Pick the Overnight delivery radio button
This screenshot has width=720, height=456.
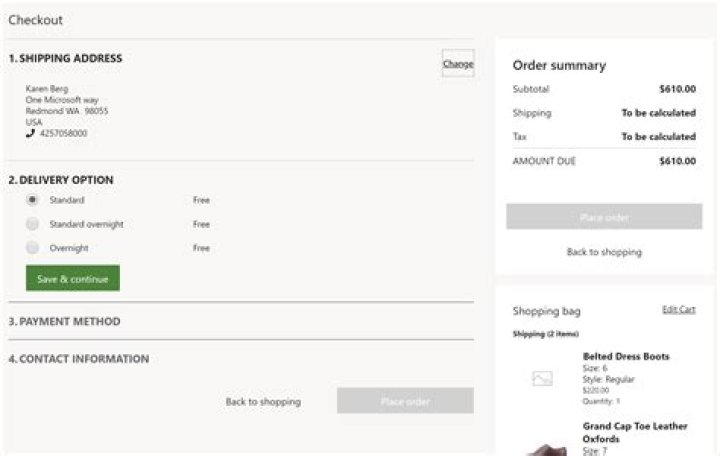[32, 248]
